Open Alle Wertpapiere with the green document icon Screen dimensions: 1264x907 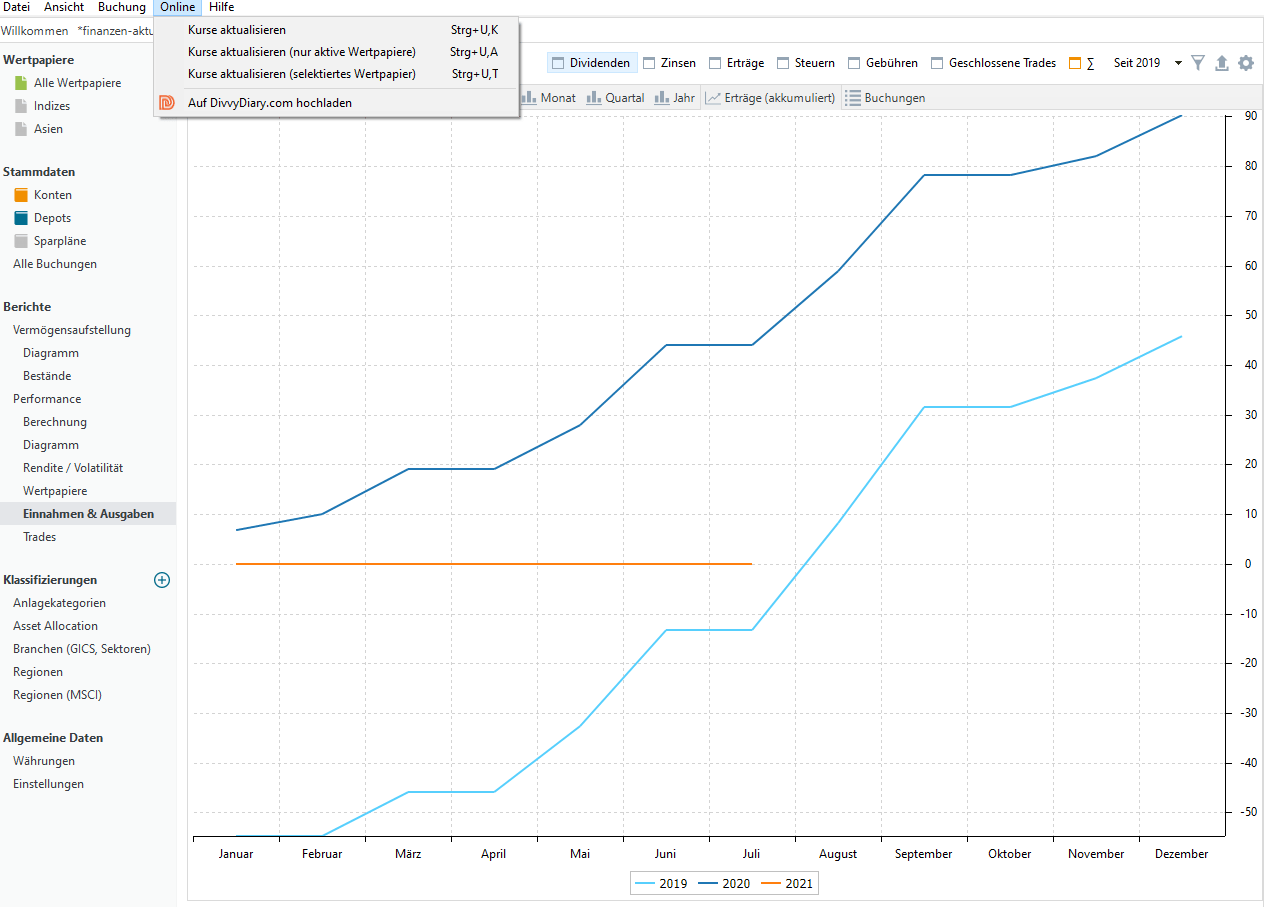(x=21, y=83)
